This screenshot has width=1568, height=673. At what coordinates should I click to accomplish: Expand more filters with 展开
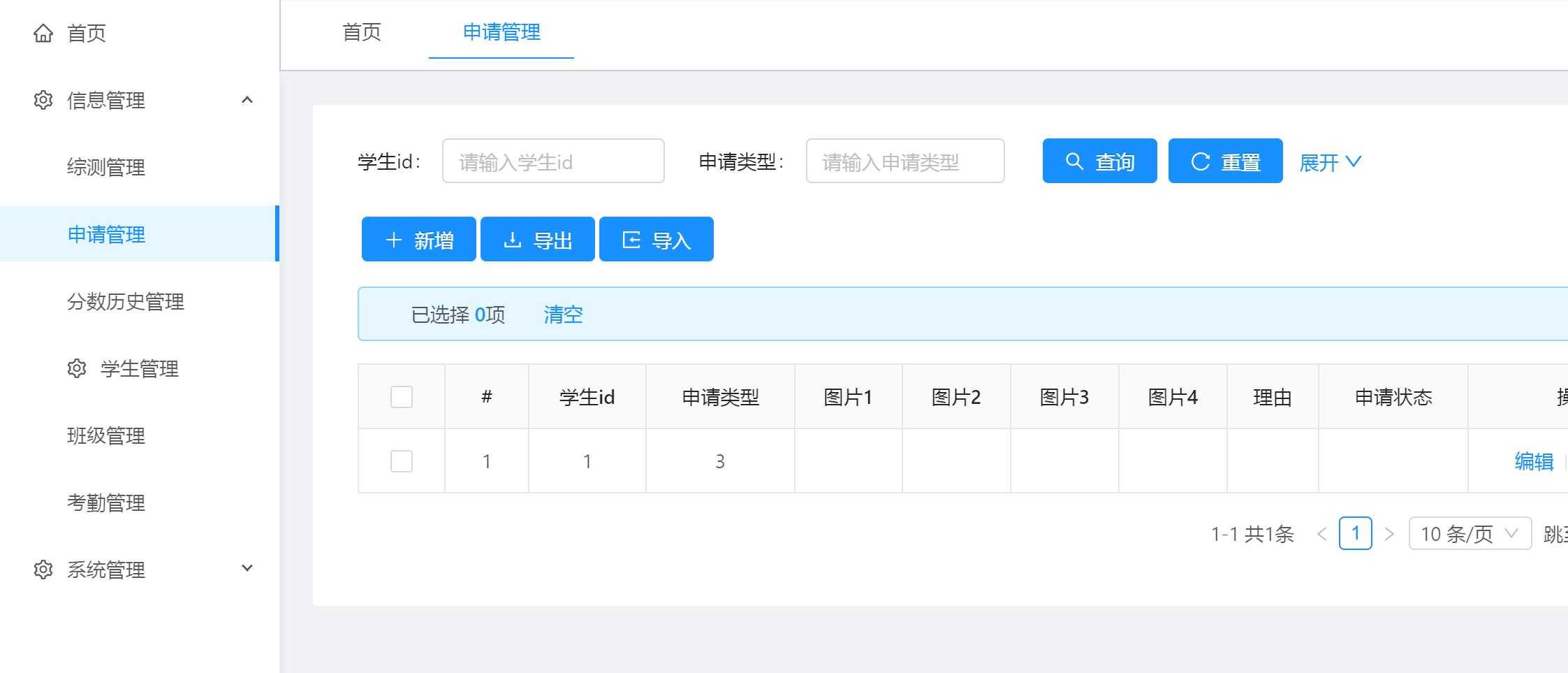coord(1330,162)
